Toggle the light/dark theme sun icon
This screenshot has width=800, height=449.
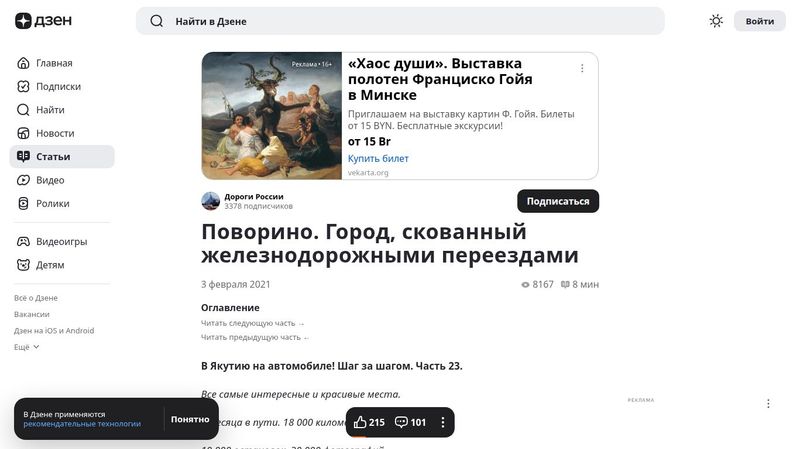point(716,21)
